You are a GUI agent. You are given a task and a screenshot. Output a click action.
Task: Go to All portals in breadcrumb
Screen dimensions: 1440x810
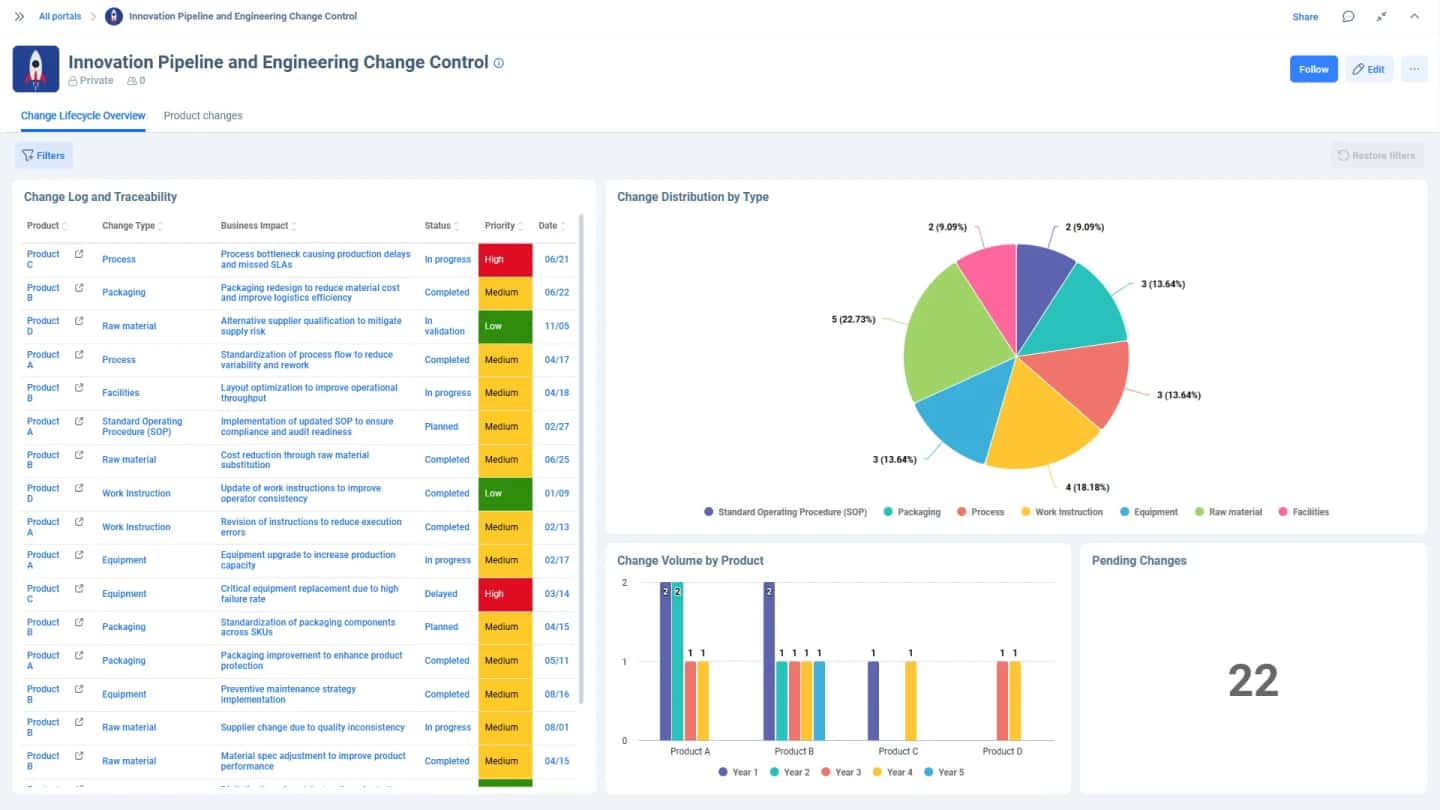point(60,17)
